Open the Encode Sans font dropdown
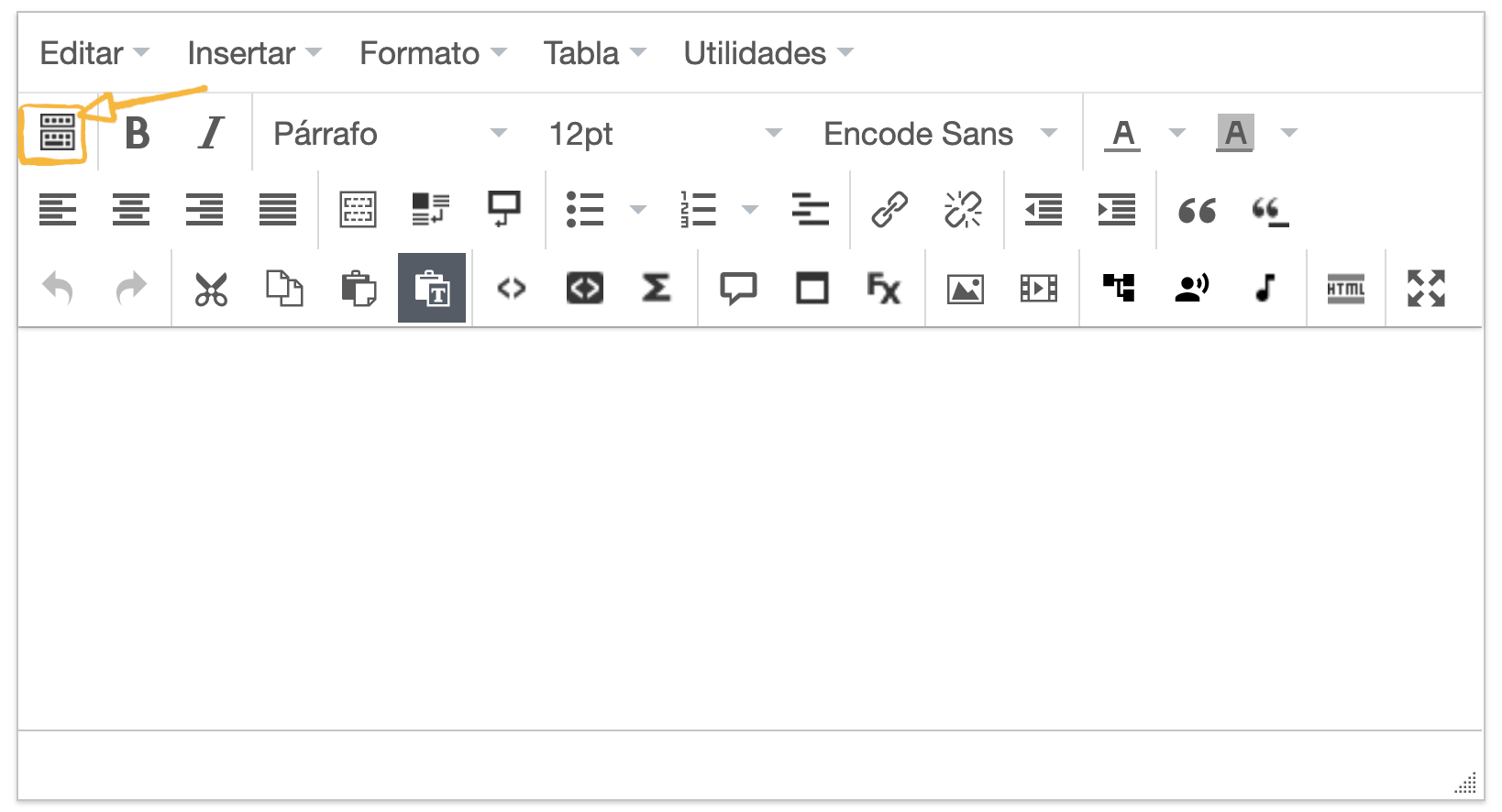 pyautogui.click(x=939, y=134)
